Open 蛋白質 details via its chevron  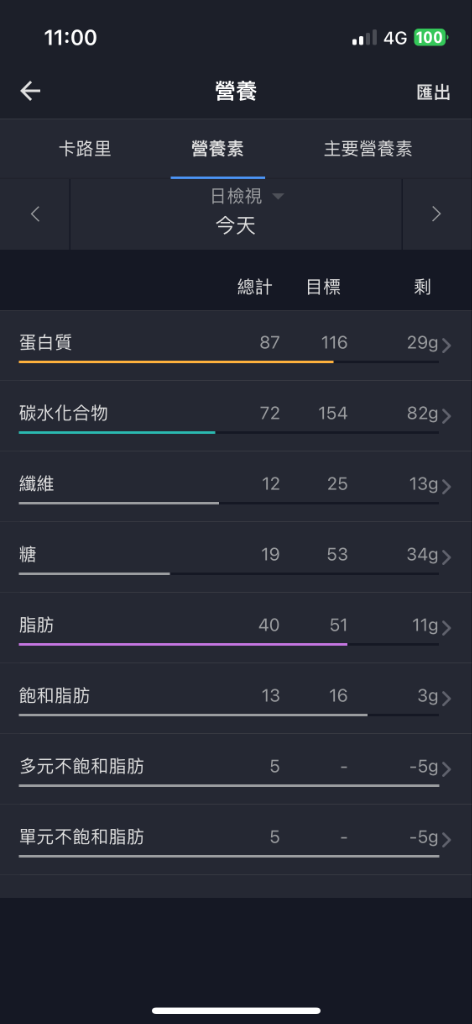click(447, 345)
